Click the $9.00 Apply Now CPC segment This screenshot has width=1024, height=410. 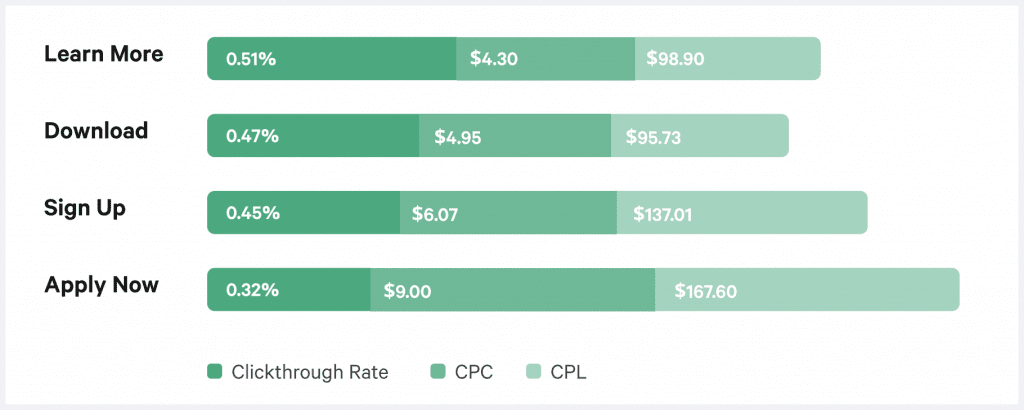coord(512,290)
